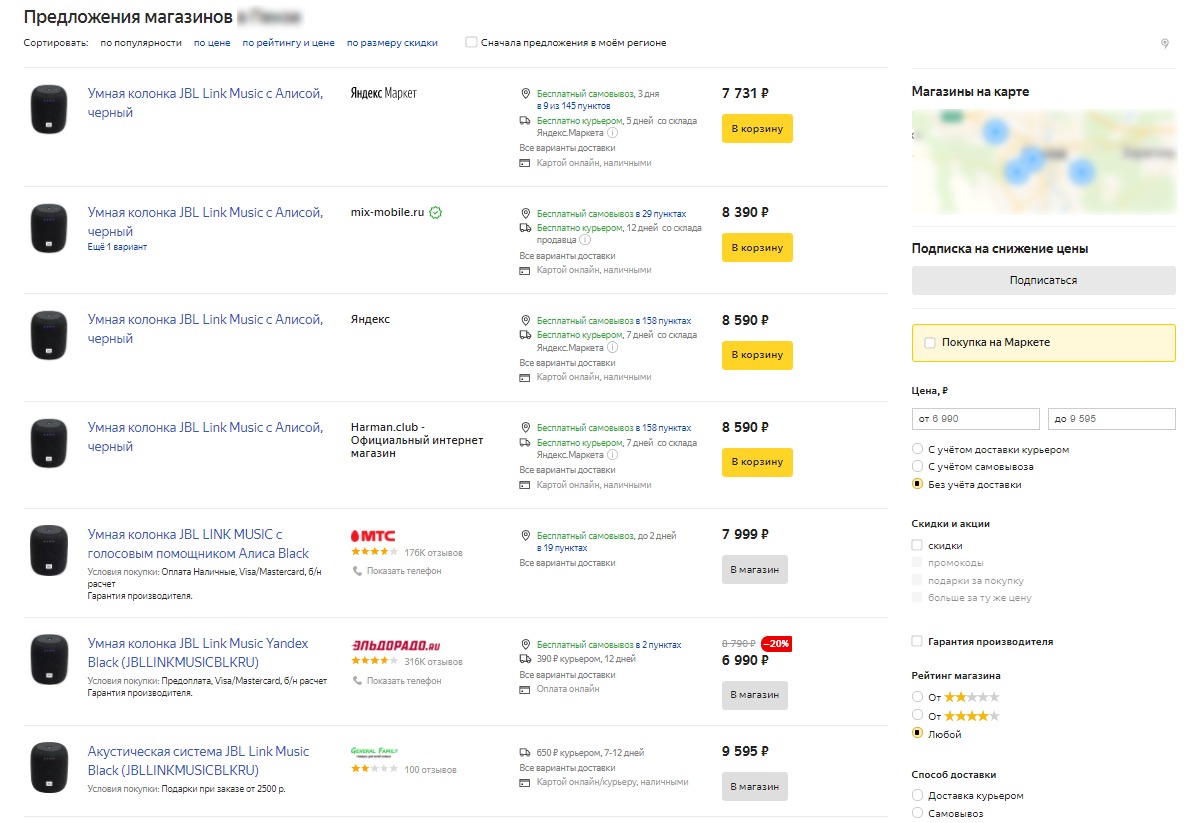Select Самовывоз delivery method
The height and width of the screenshot is (823, 1195).
pos(918,813)
